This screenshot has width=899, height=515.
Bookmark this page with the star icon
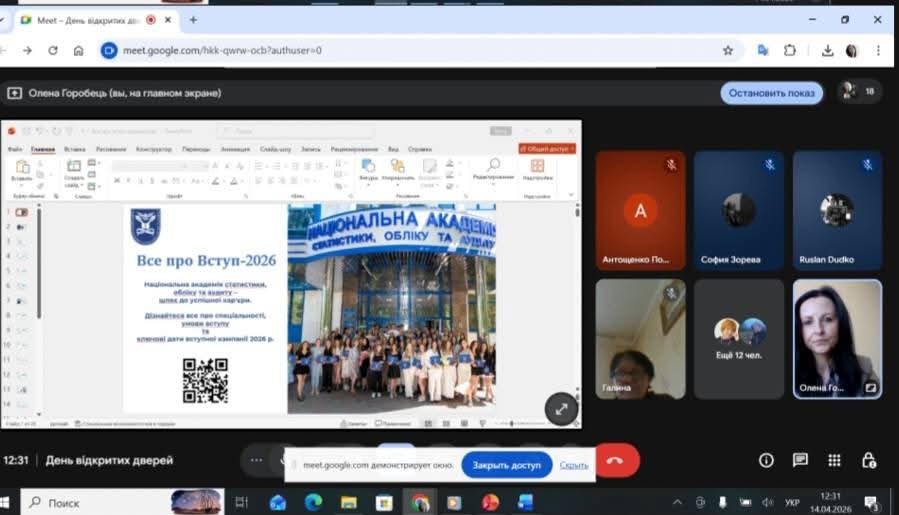tap(728, 50)
